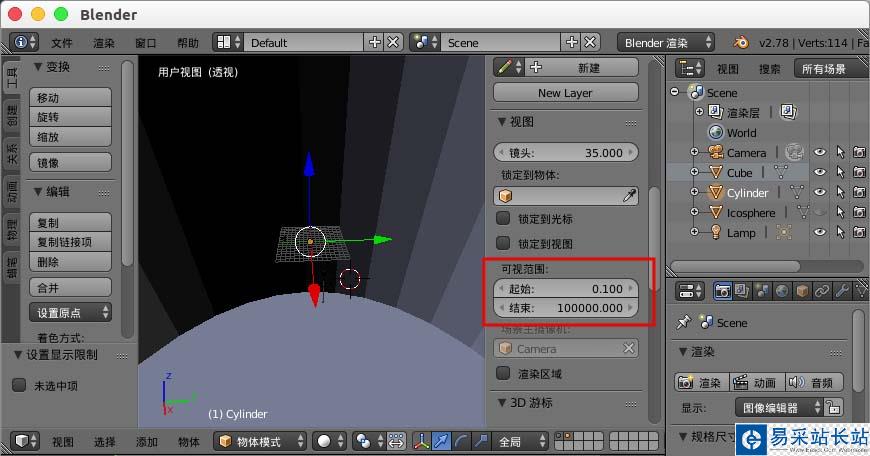This screenshot has height=456, width=870.
Task: Open the 选择 menu in 3D view header
Action: click(104, 442)
